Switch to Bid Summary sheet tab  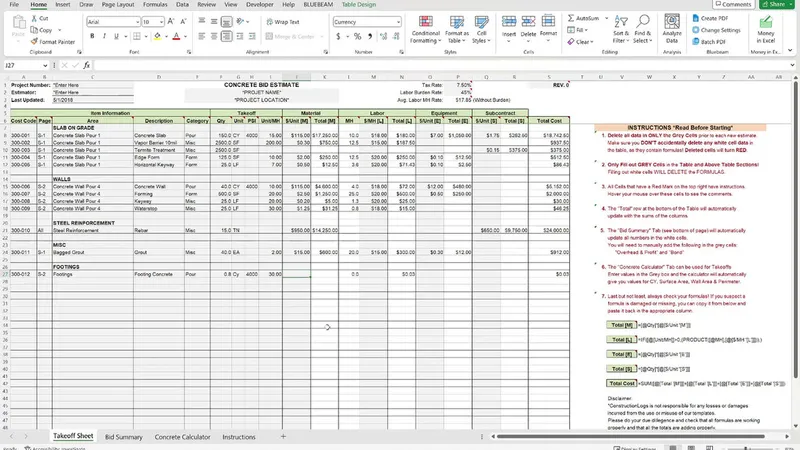coord(123,437)
